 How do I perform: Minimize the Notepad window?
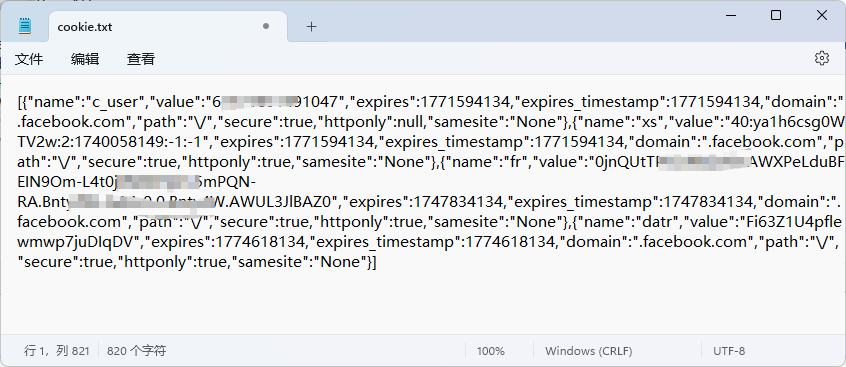point(730,15)
